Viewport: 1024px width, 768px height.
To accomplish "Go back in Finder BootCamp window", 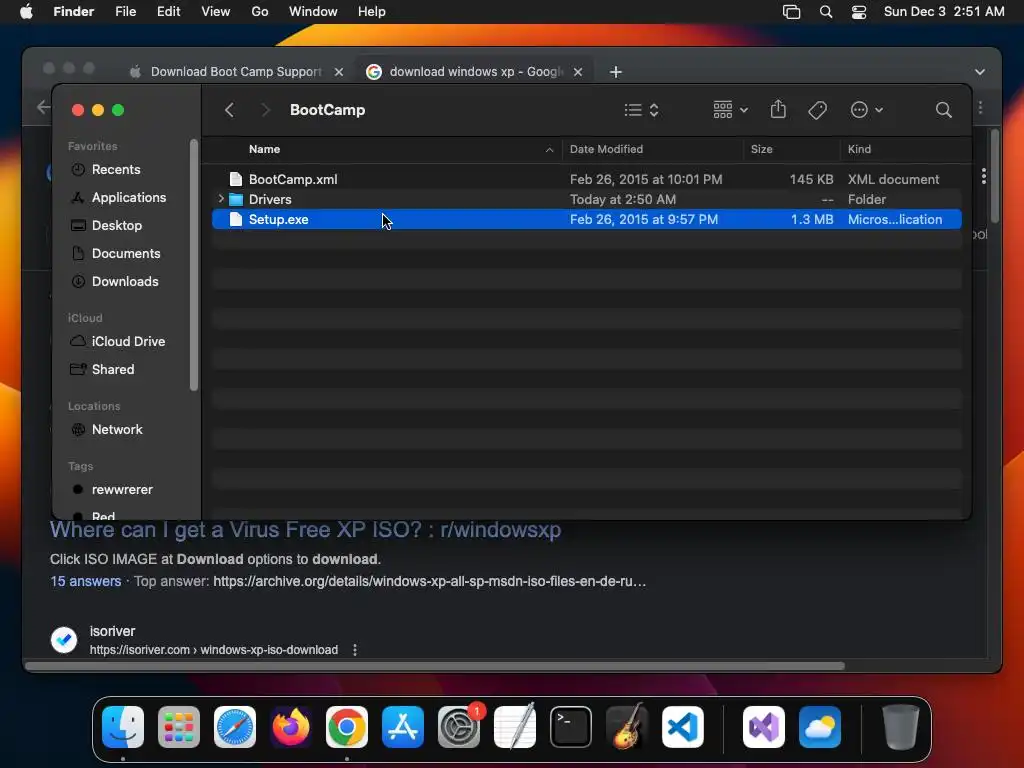I will coord(229,110).
